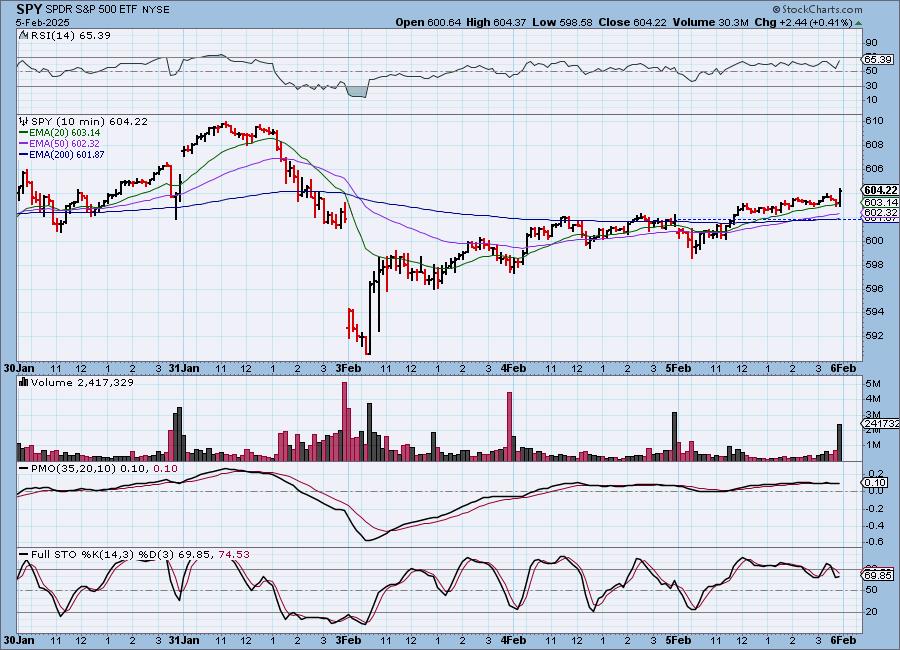Viewport: 900px width, 650px height.
Task: Click the 30Jan date on the bottom-most axis
Action: 19,640
